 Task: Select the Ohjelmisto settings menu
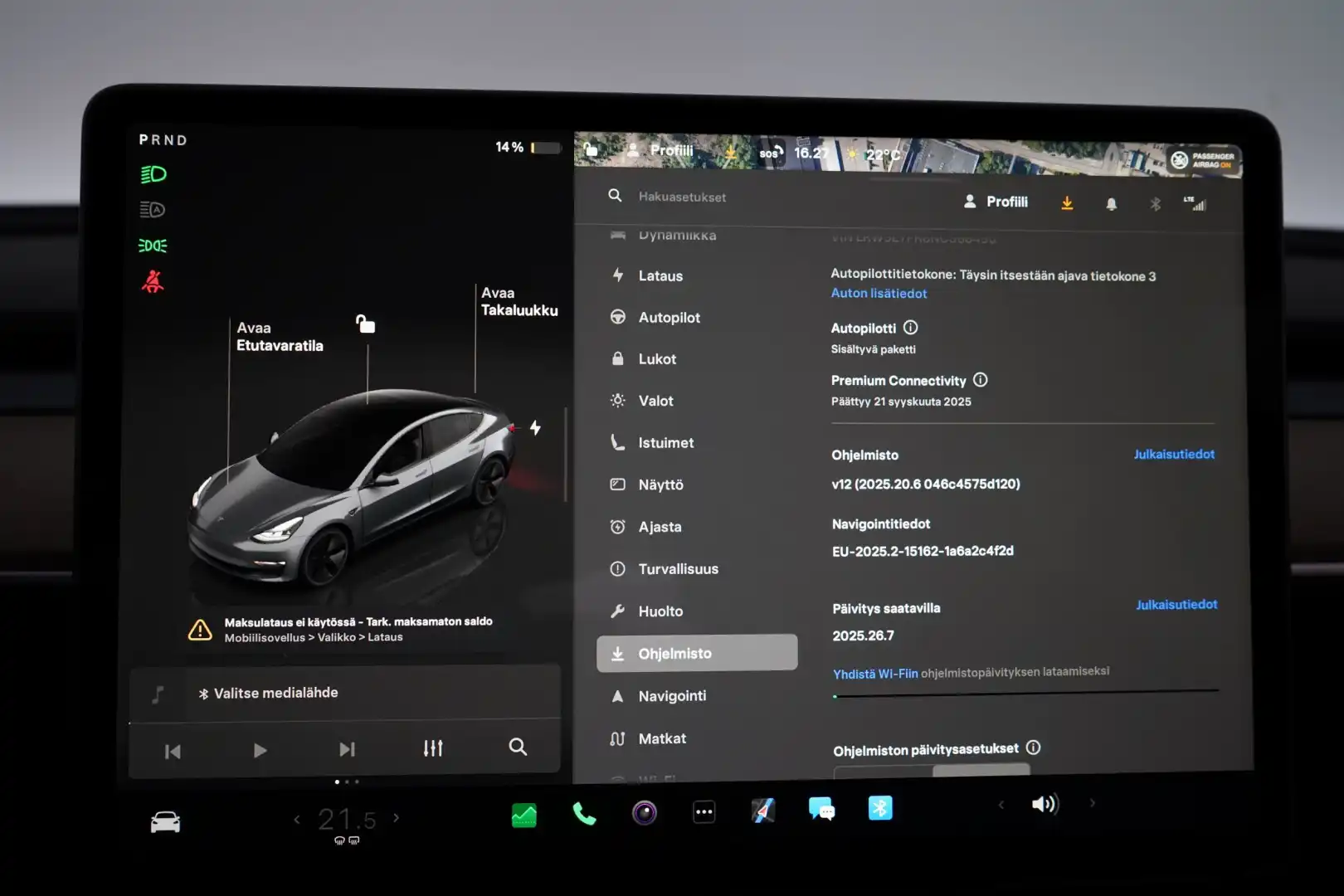click(697, 653)
